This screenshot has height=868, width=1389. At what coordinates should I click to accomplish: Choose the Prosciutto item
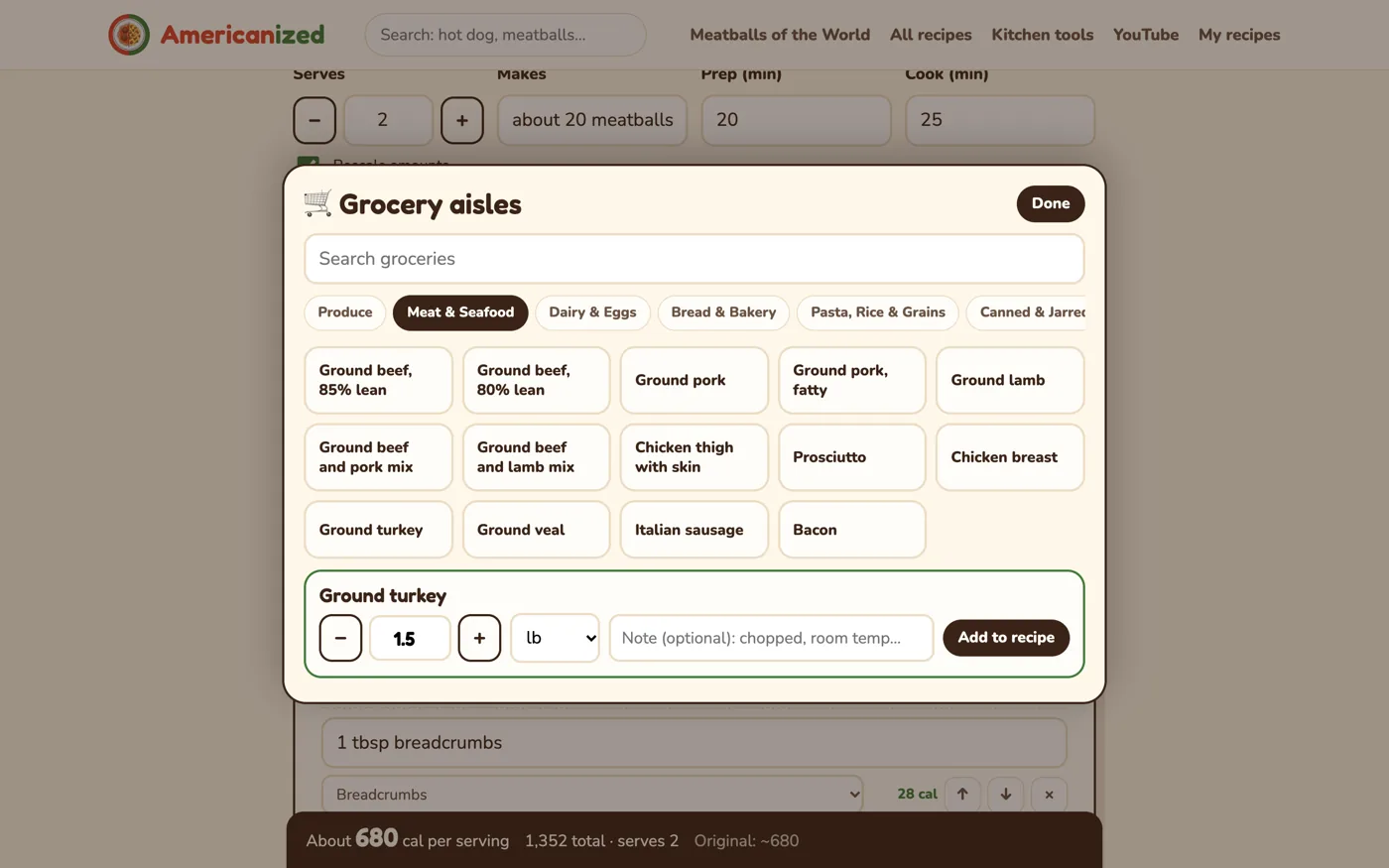point(852,457)
